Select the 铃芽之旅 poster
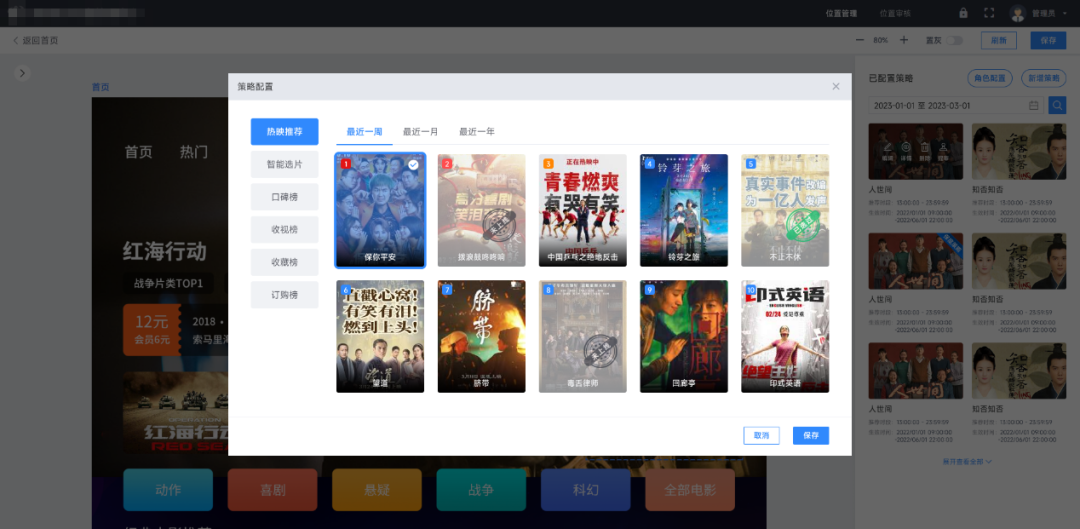 (x=684, y=210)
